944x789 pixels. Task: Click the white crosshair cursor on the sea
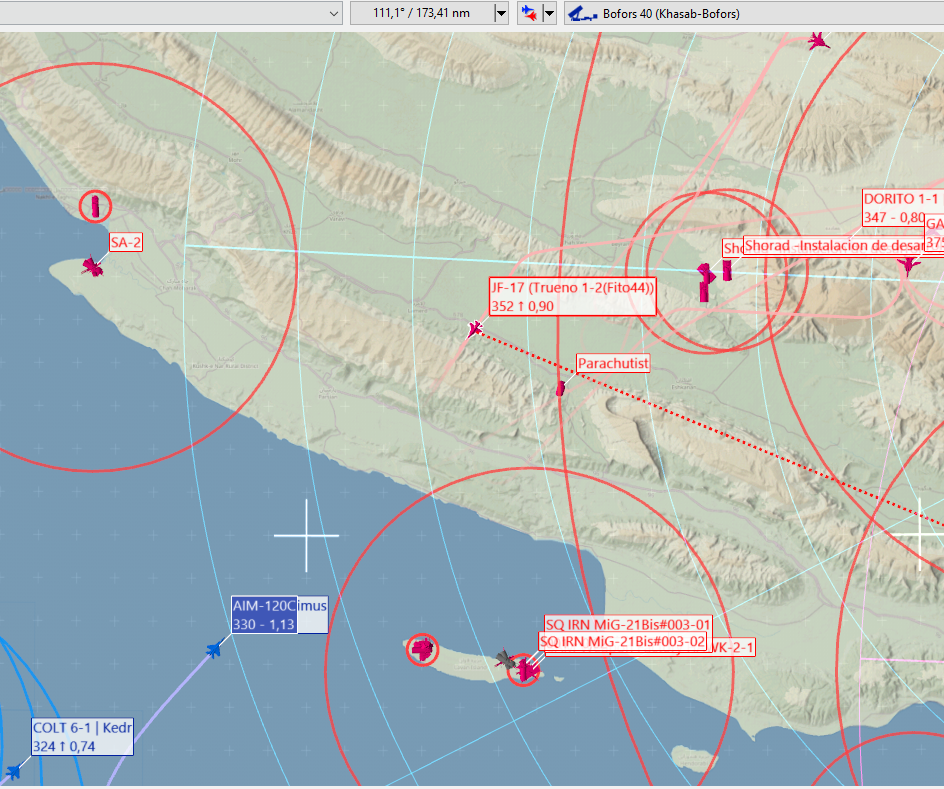pyautogui.click(x=306, y=536)
